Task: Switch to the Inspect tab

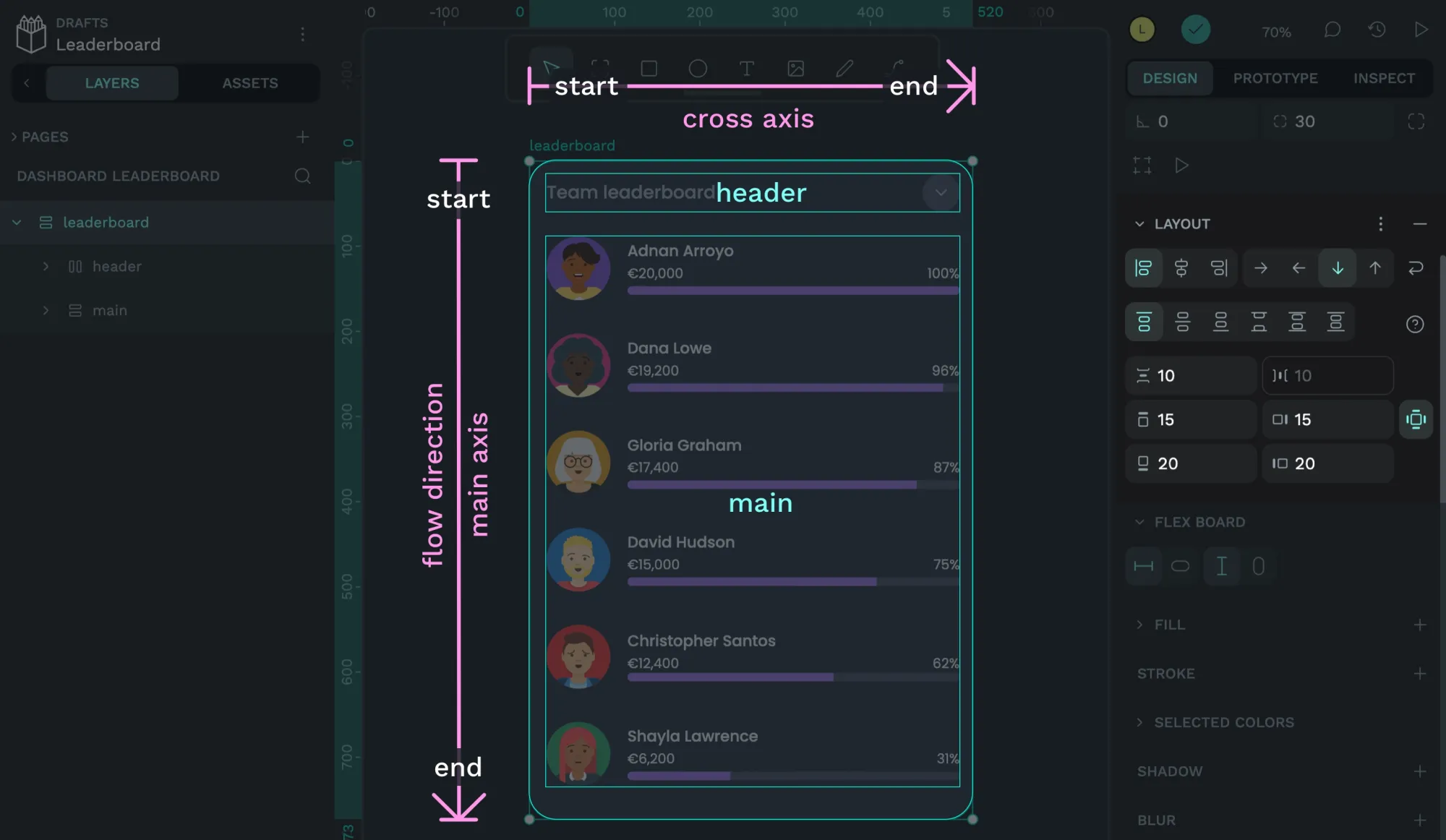Action: [1384, 77]
